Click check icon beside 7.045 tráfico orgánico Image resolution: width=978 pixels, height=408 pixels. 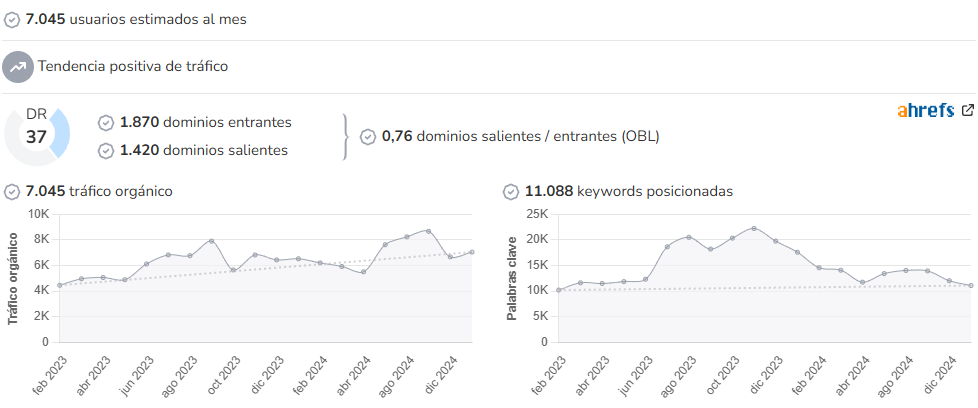pos(12,192)
